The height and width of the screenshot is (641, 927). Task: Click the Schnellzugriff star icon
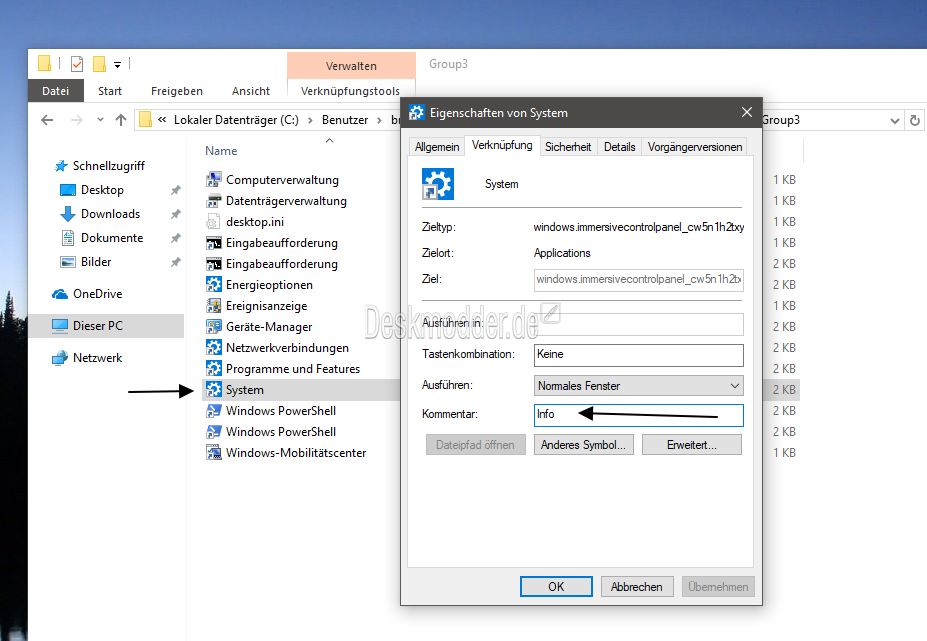pyautogui.click(x=60, y=166)
